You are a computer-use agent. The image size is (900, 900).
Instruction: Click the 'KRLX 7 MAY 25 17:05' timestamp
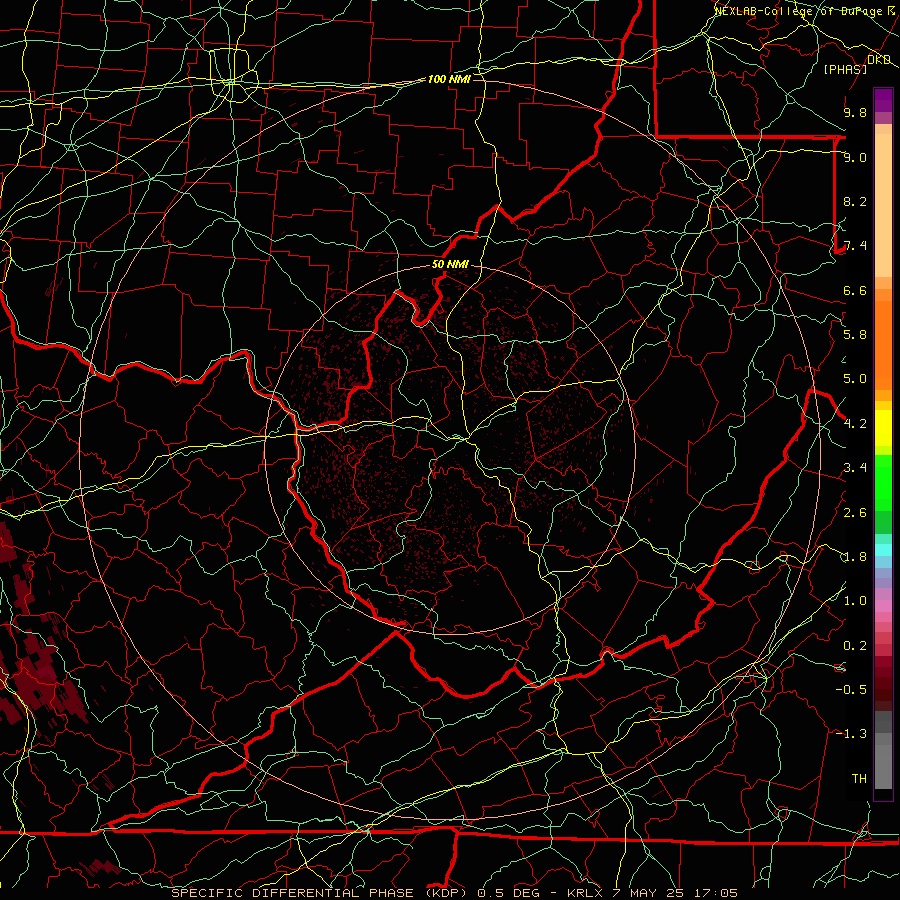652,893
